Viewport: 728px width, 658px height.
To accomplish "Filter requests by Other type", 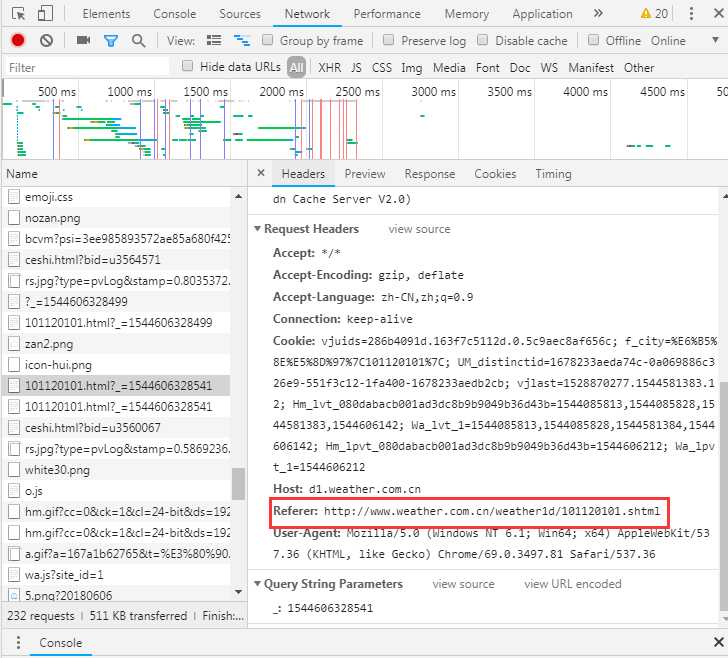I will click(639, 68).
